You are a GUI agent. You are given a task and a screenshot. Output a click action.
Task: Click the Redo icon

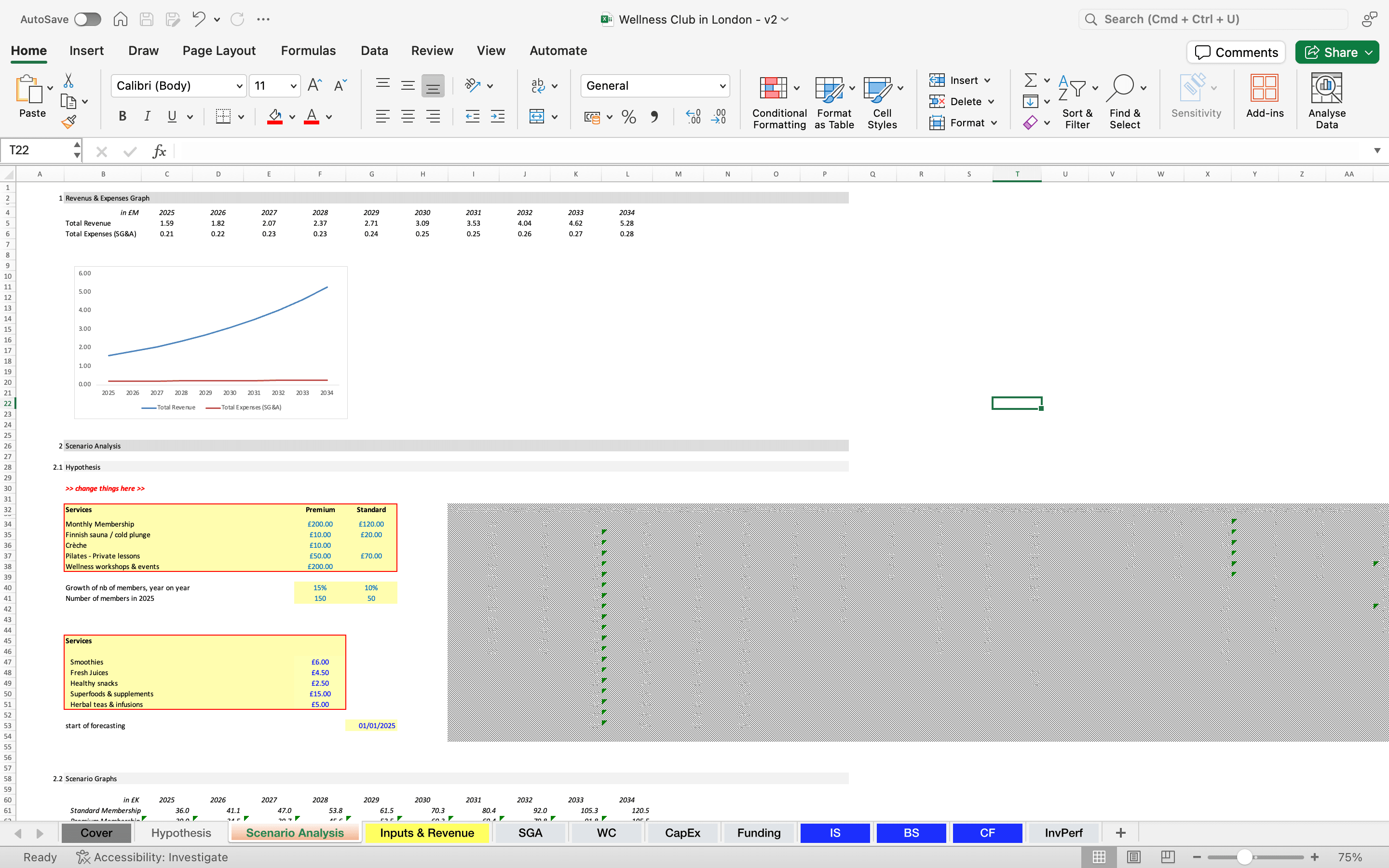coord(237,19)
